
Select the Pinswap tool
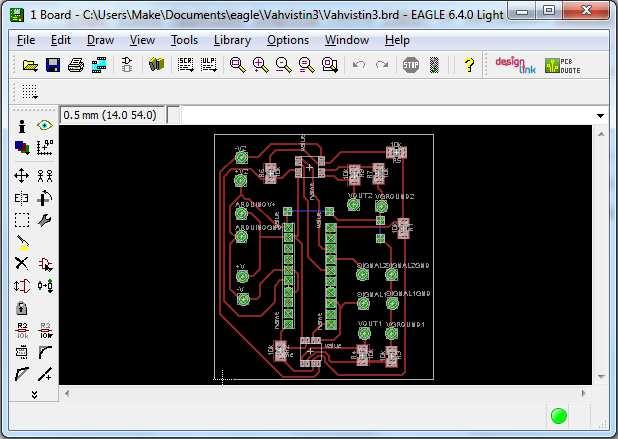coord(22,286)
